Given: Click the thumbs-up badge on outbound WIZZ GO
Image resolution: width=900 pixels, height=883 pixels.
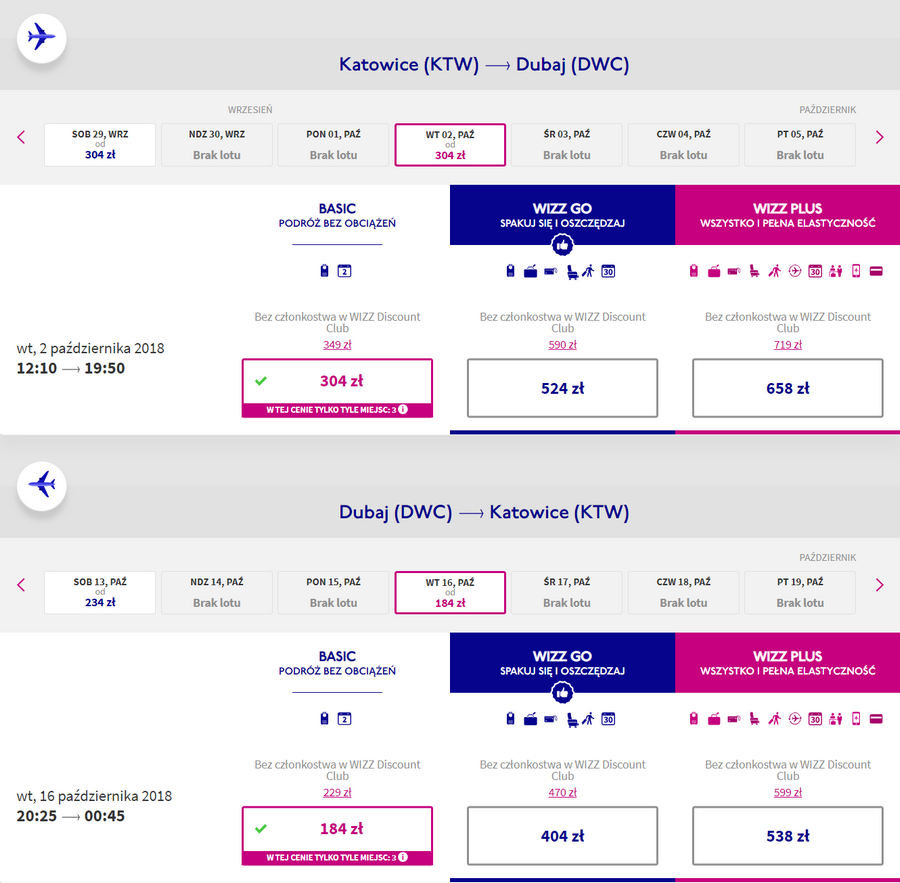Looking at the screenshot, I should point(562,245).
